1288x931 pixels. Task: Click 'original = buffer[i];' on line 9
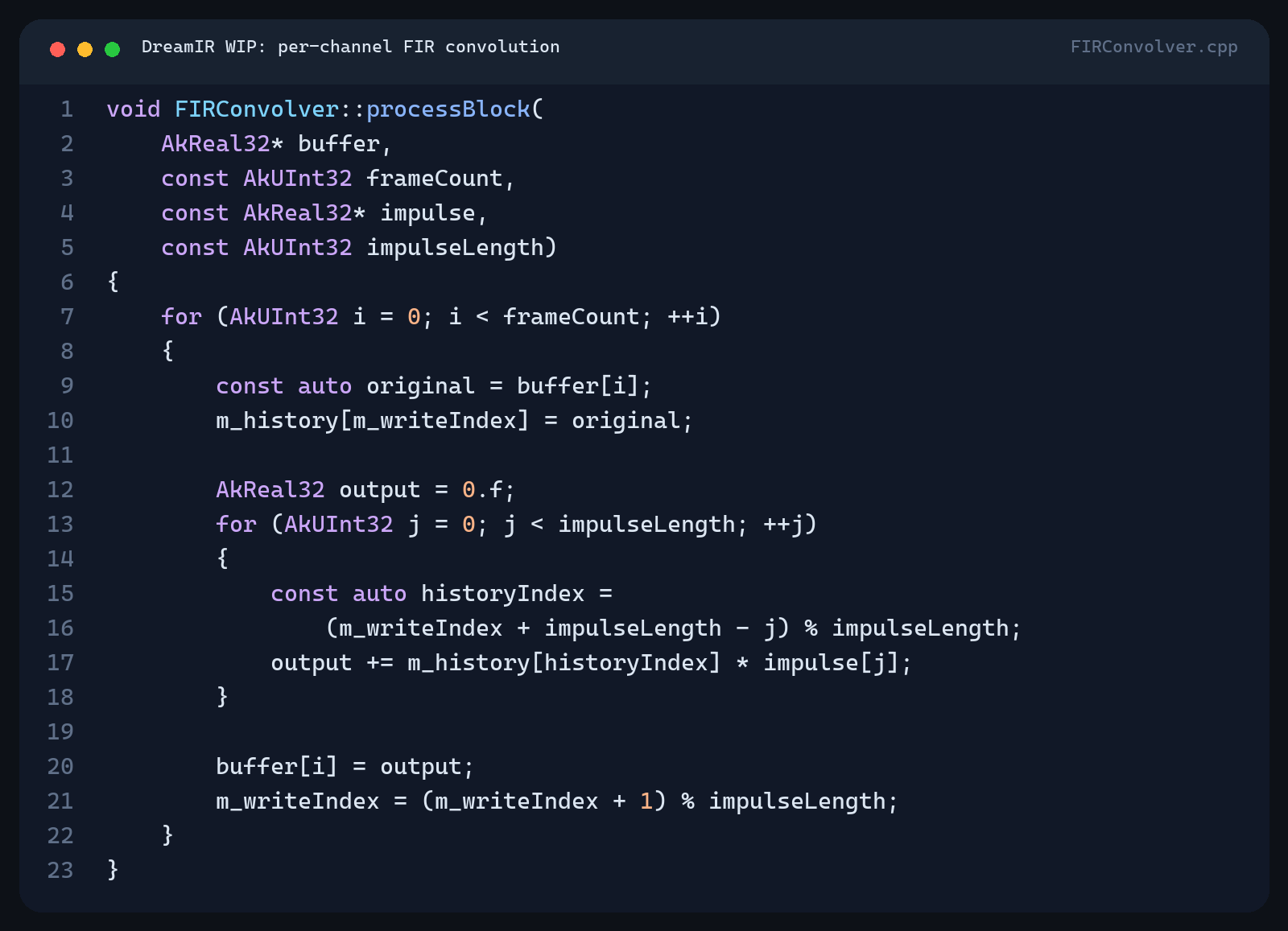click(x=509, y=385)
